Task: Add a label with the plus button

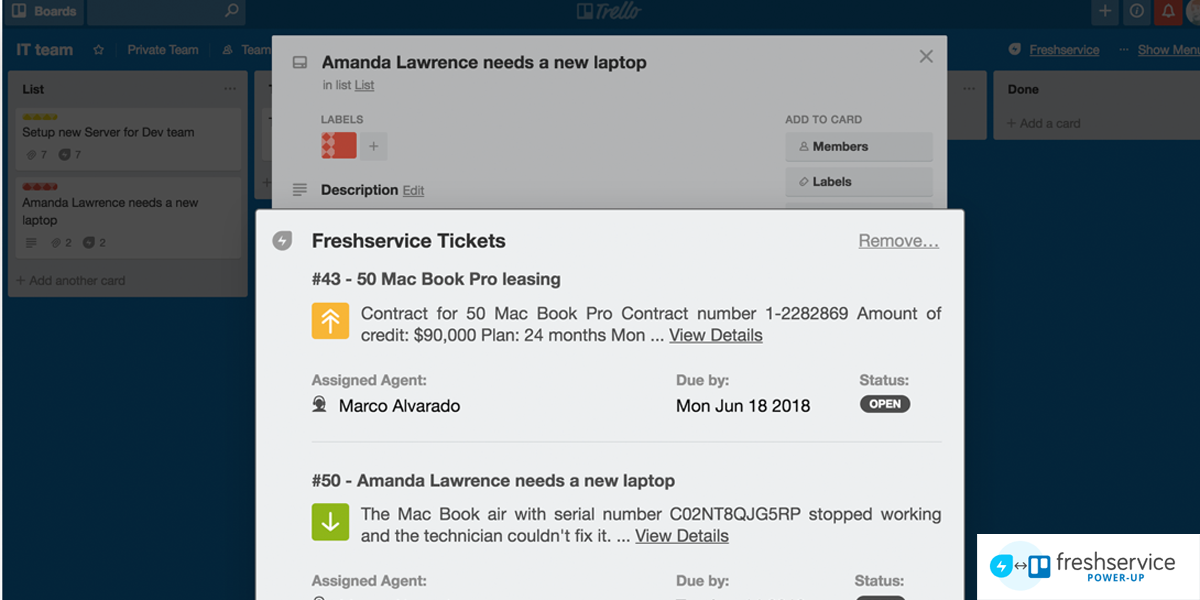Action: [373, 146]
